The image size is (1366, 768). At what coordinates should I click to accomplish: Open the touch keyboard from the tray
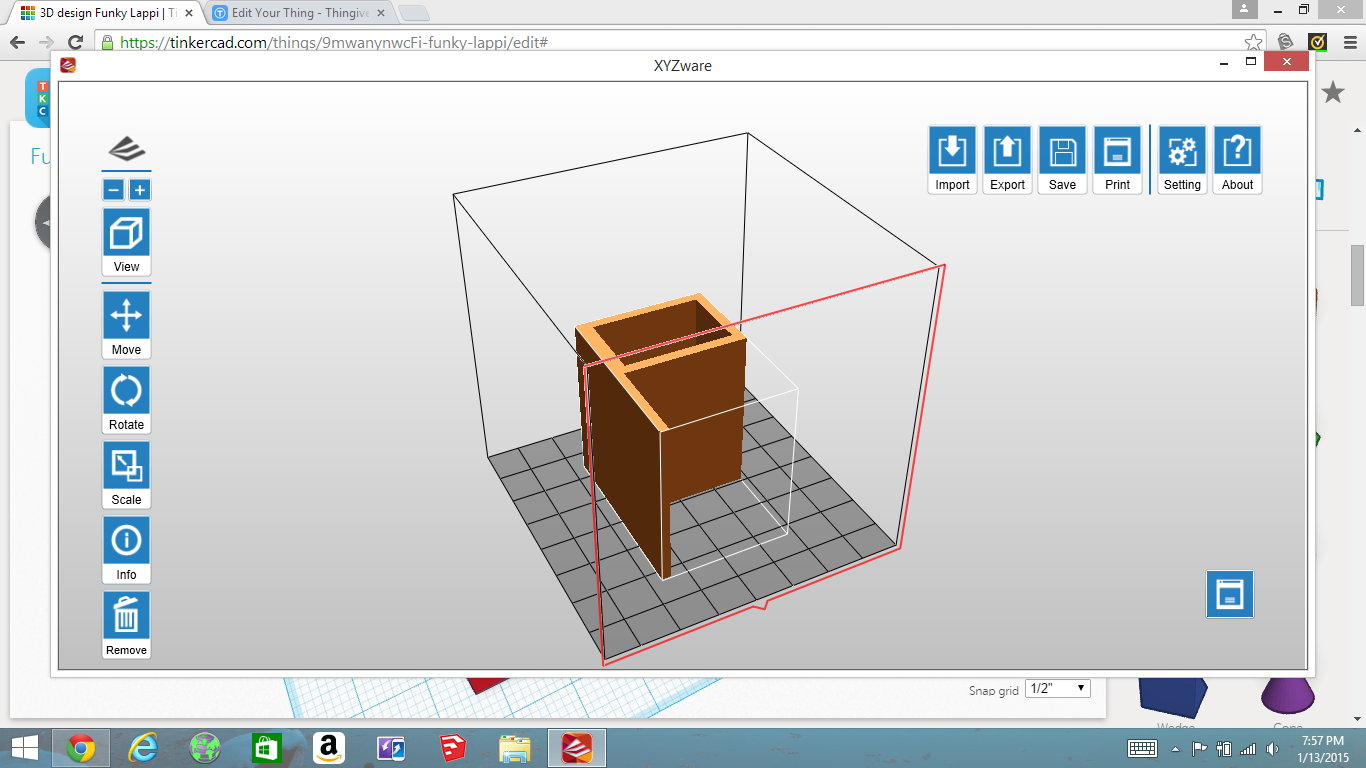1143,748
